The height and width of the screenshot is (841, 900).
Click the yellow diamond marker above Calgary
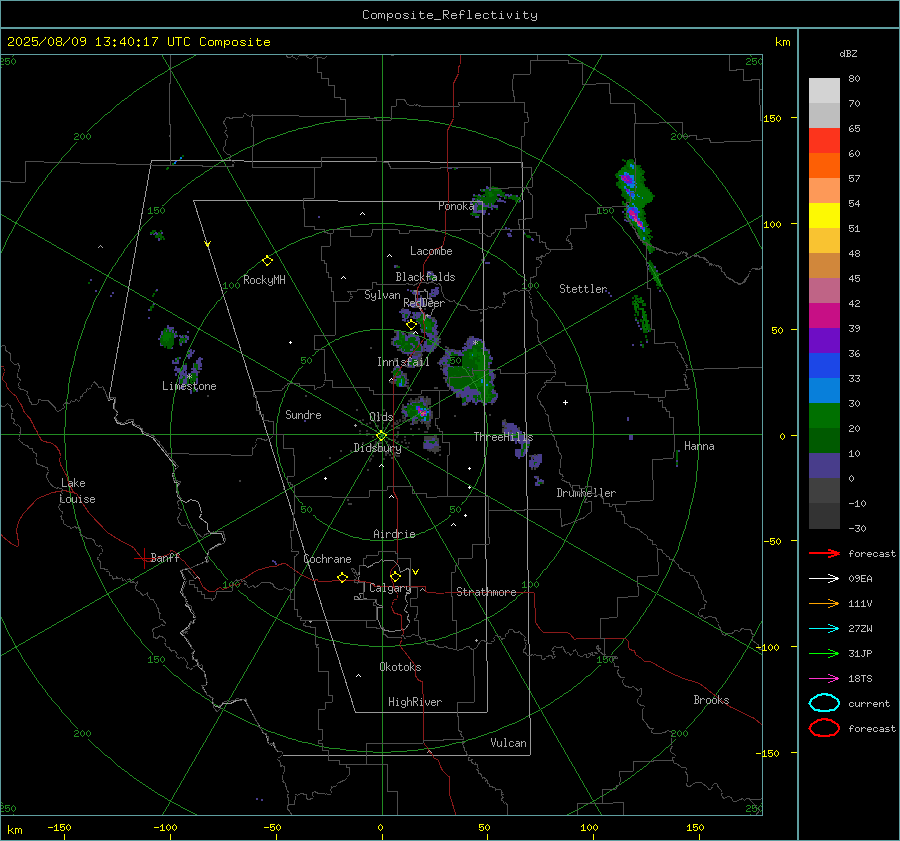395,576
